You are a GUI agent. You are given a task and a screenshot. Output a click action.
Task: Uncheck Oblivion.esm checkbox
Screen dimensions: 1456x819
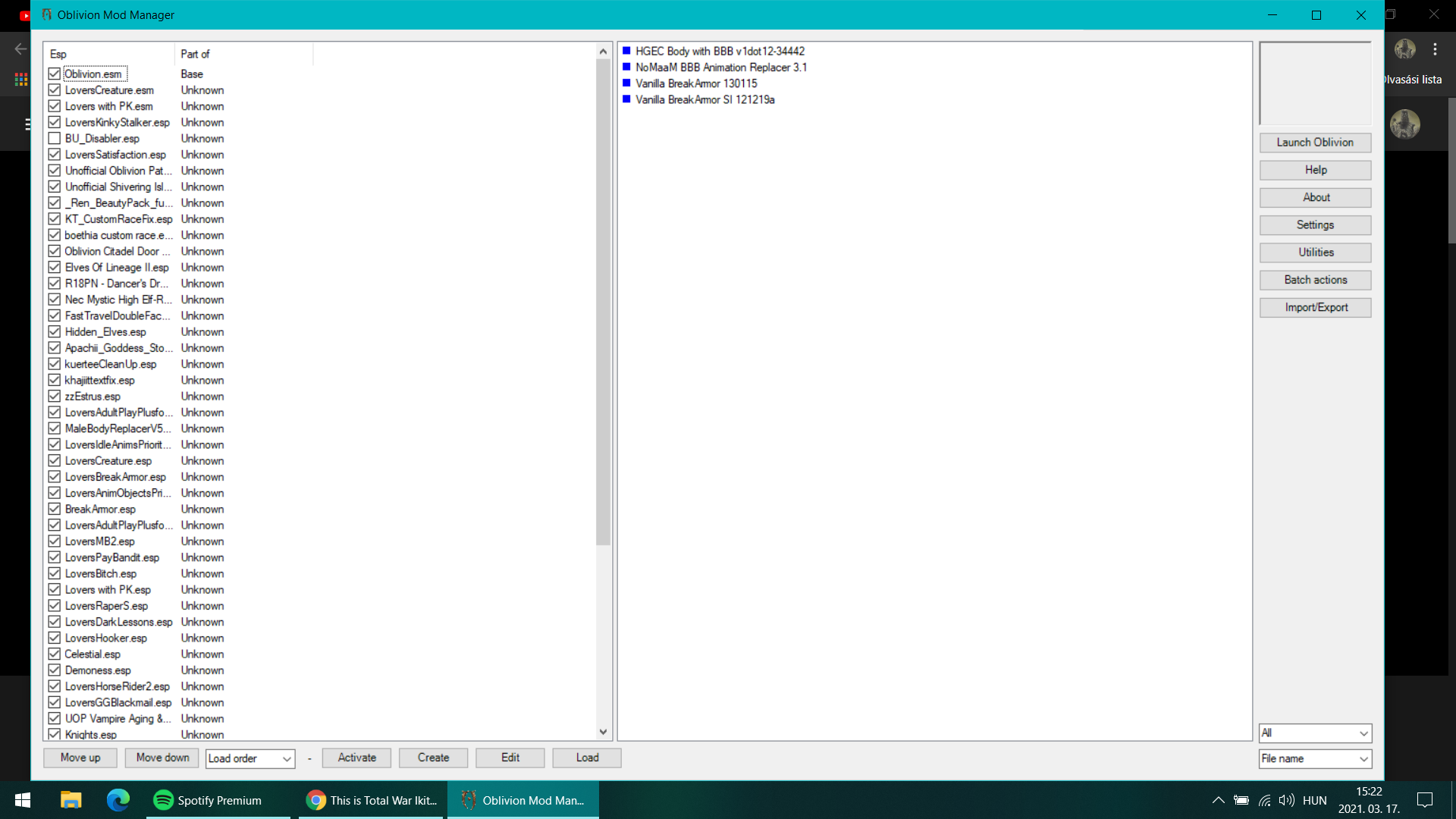pos(55,74)
